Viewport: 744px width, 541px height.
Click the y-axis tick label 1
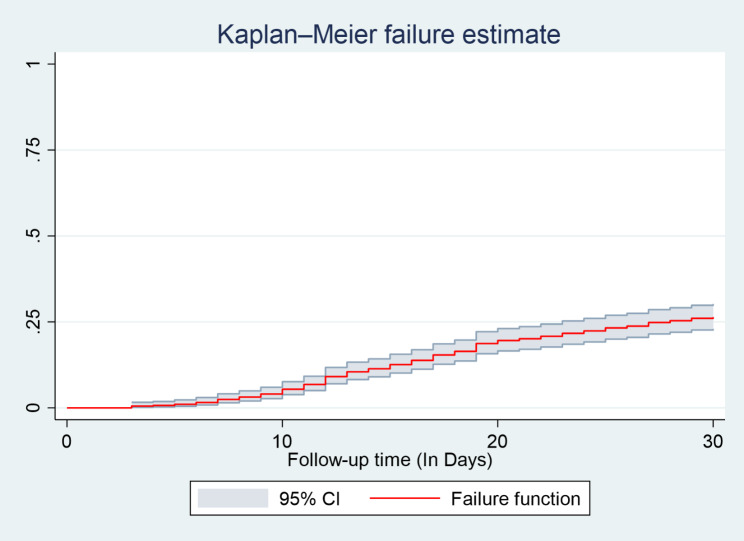click(x=35, y=64)
